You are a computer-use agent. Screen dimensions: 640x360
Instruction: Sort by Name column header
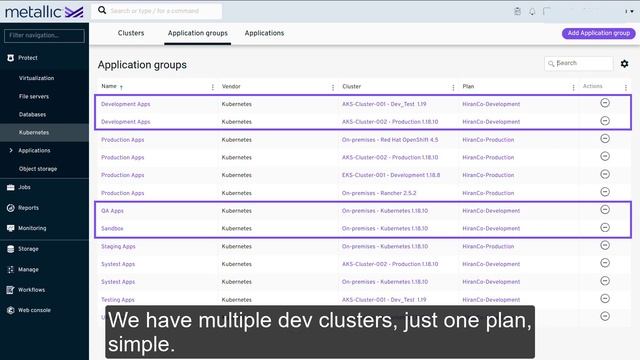pyautogui.click(x=109, y=86)
